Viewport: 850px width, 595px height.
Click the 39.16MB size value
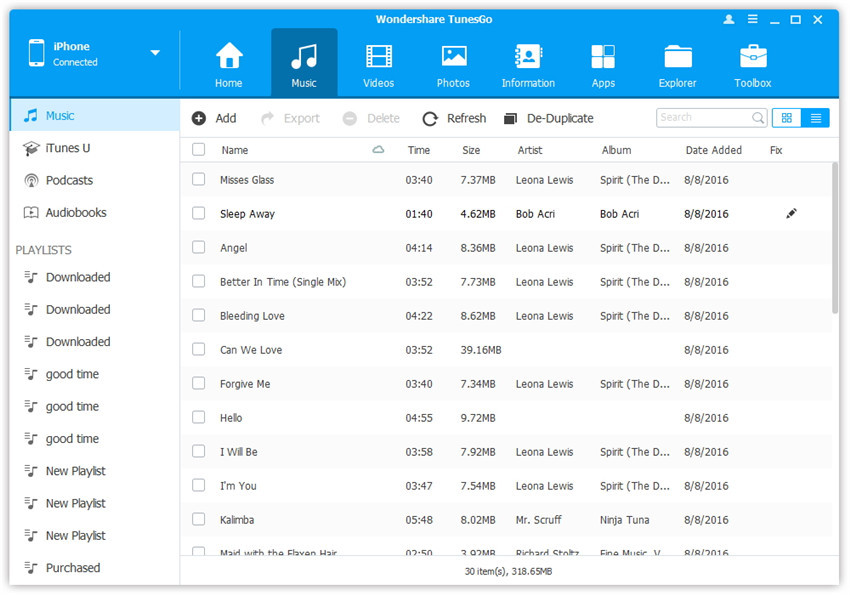point(481,350)
